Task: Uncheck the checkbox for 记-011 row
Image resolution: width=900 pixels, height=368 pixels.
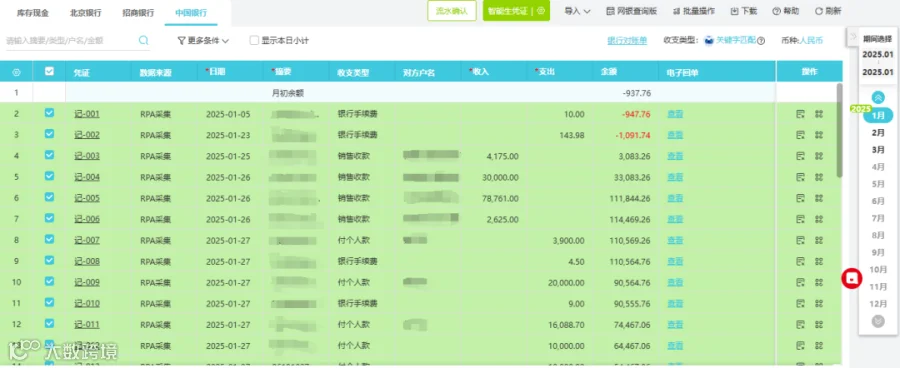Action: coord(49,323)
